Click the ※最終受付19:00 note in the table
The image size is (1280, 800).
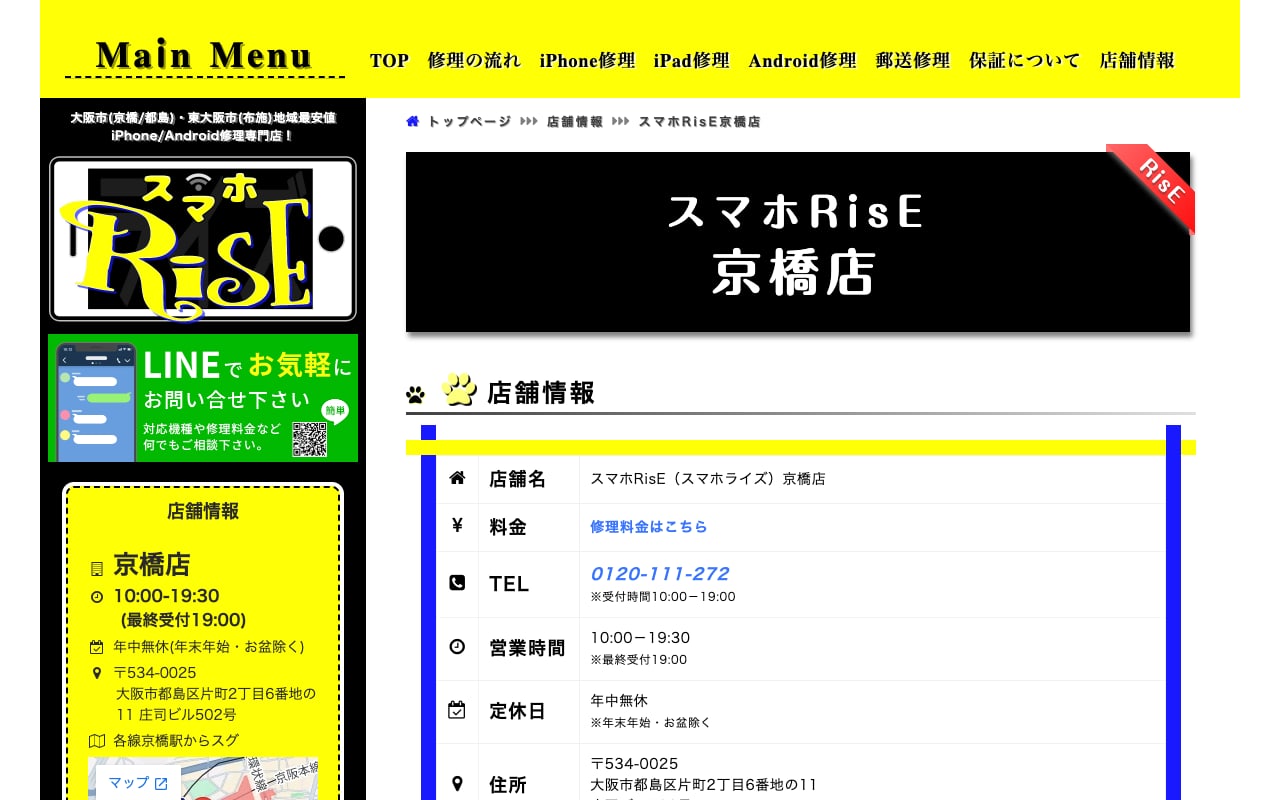pos(639,660)
